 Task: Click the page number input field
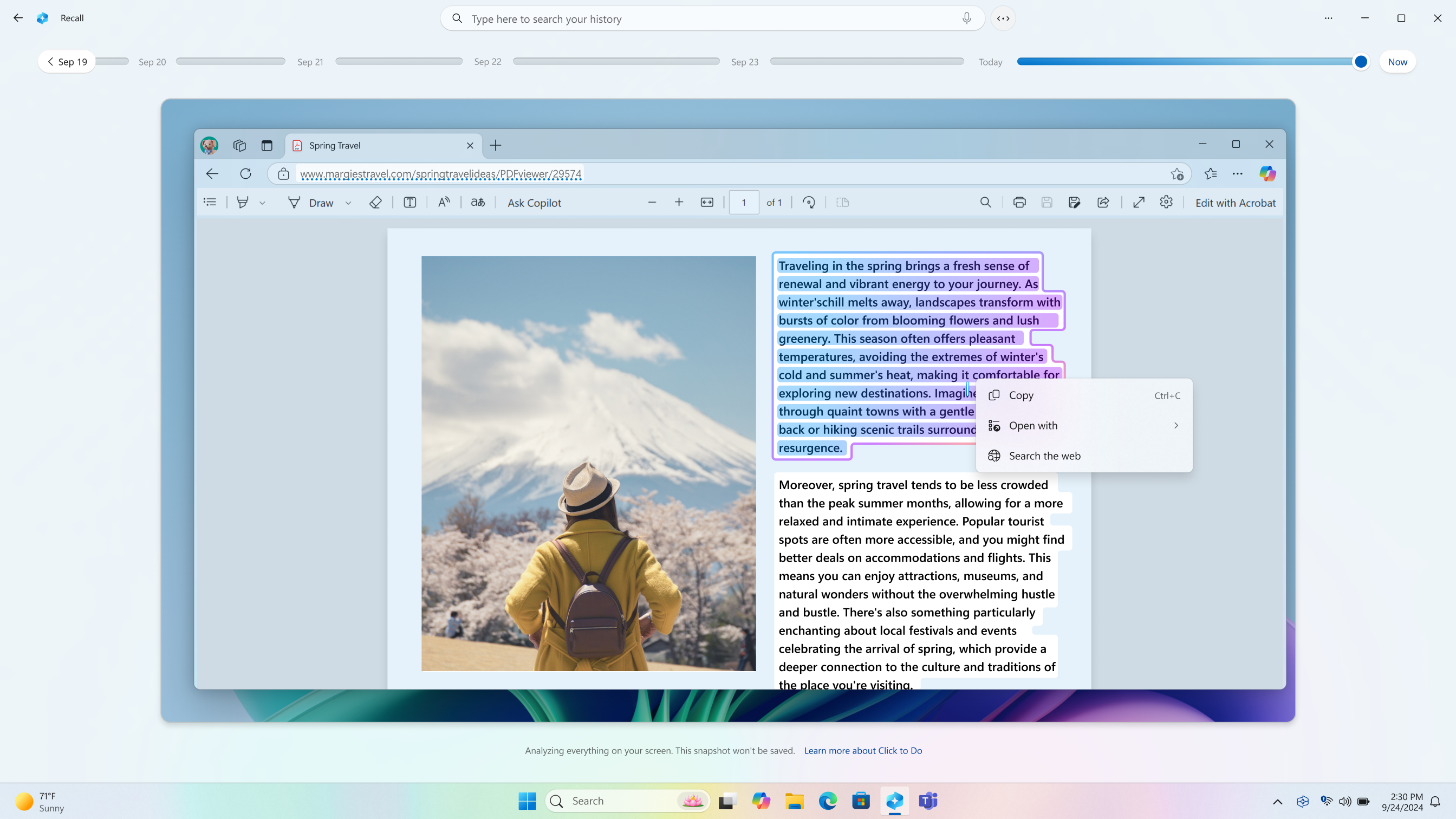click(x=743, y=202)
